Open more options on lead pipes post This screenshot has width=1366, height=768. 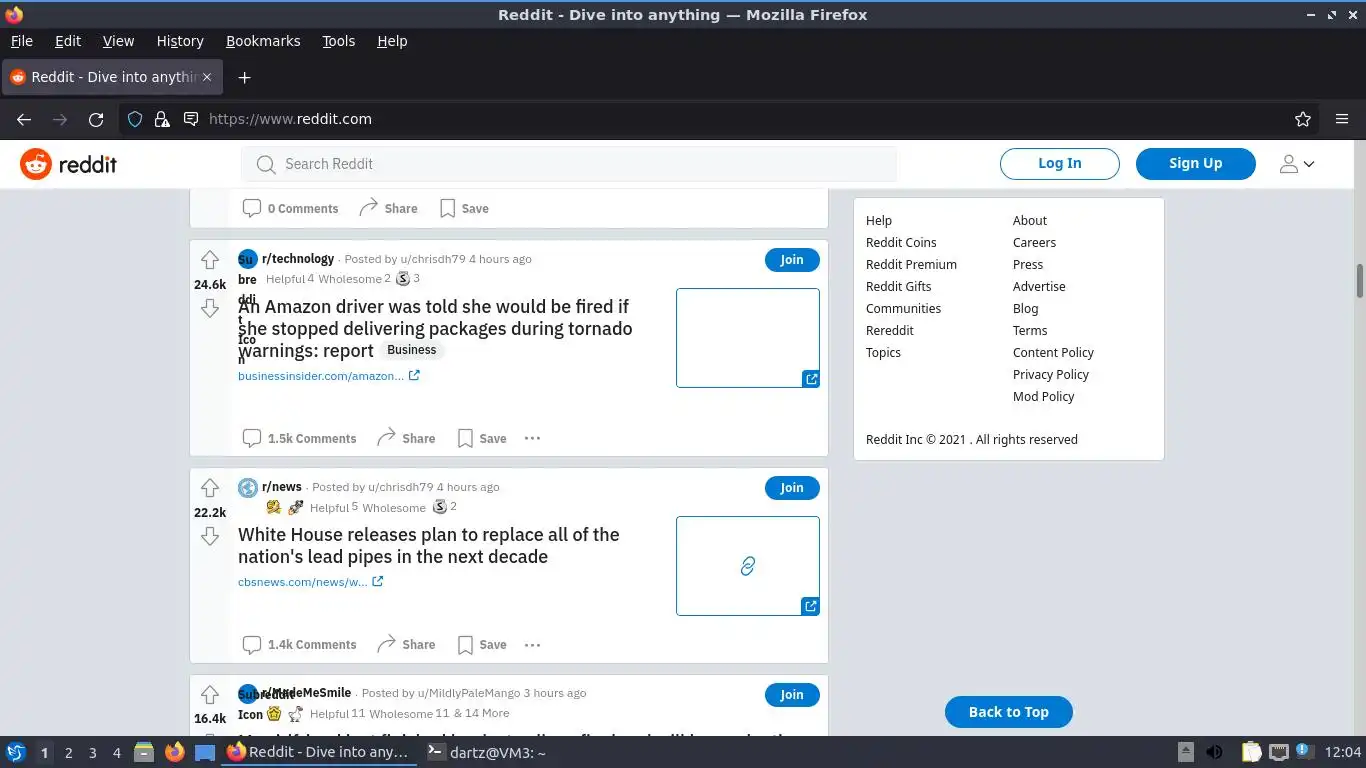click(x=532, y=645)
